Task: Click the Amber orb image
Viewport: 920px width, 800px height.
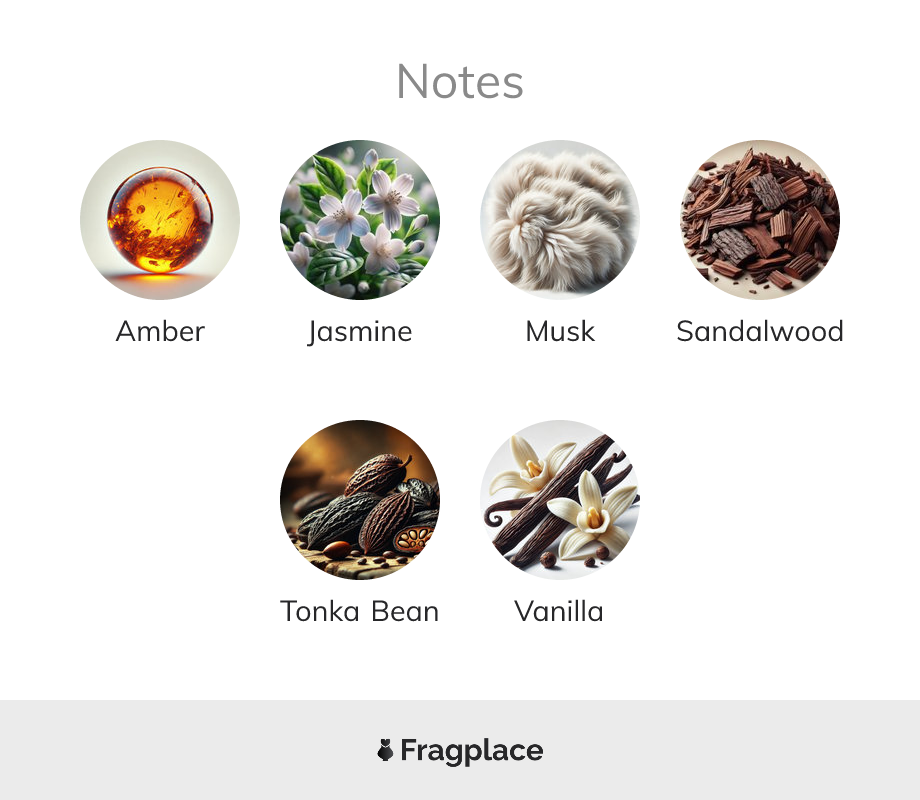Action: 160,220
